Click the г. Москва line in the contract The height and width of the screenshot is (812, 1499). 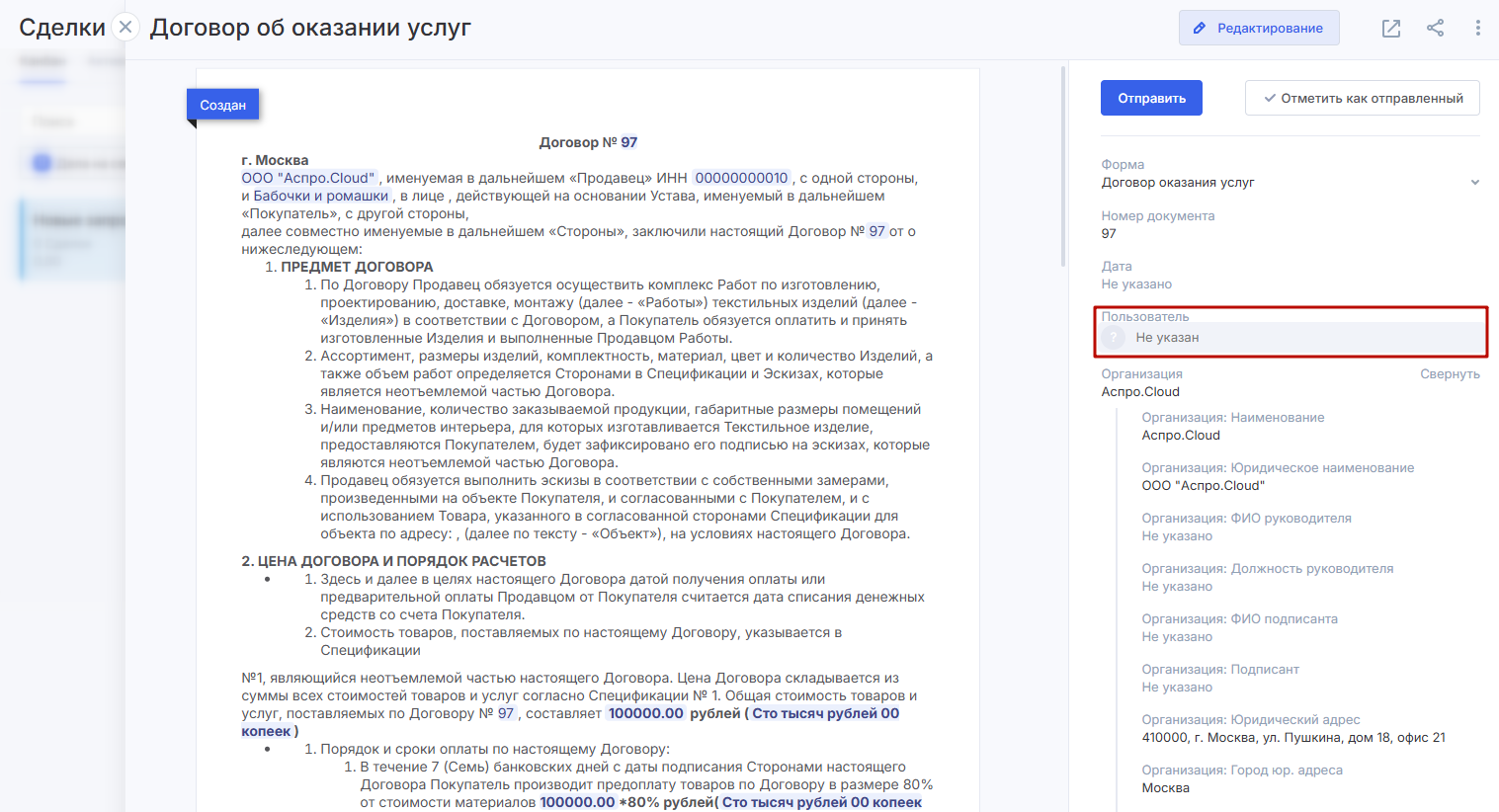[275, 160]
